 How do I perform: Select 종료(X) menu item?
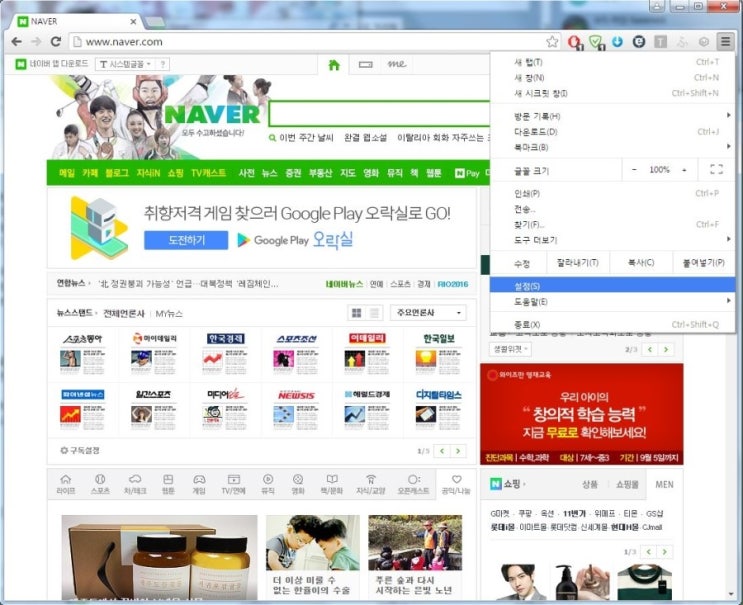point(613,325)
